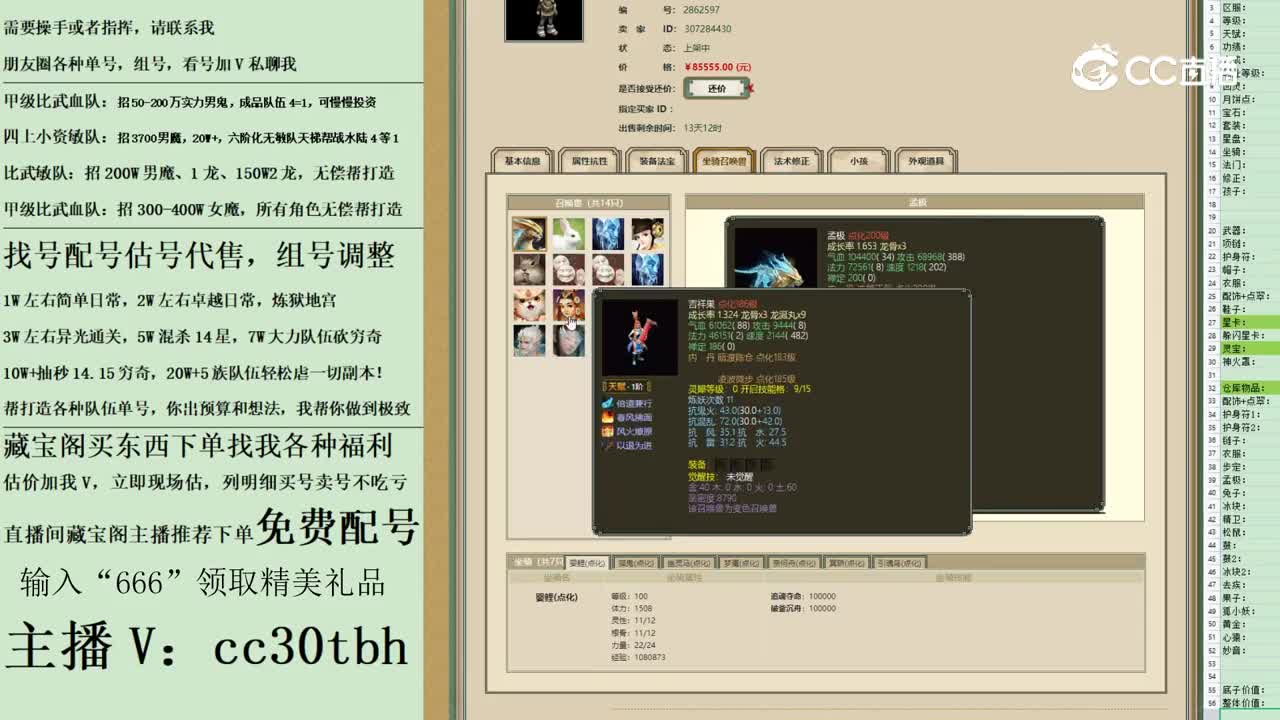This screenshot has height=720, width=1280.
Task: Select the second white mask pet icon
Action: coord(607,269)
